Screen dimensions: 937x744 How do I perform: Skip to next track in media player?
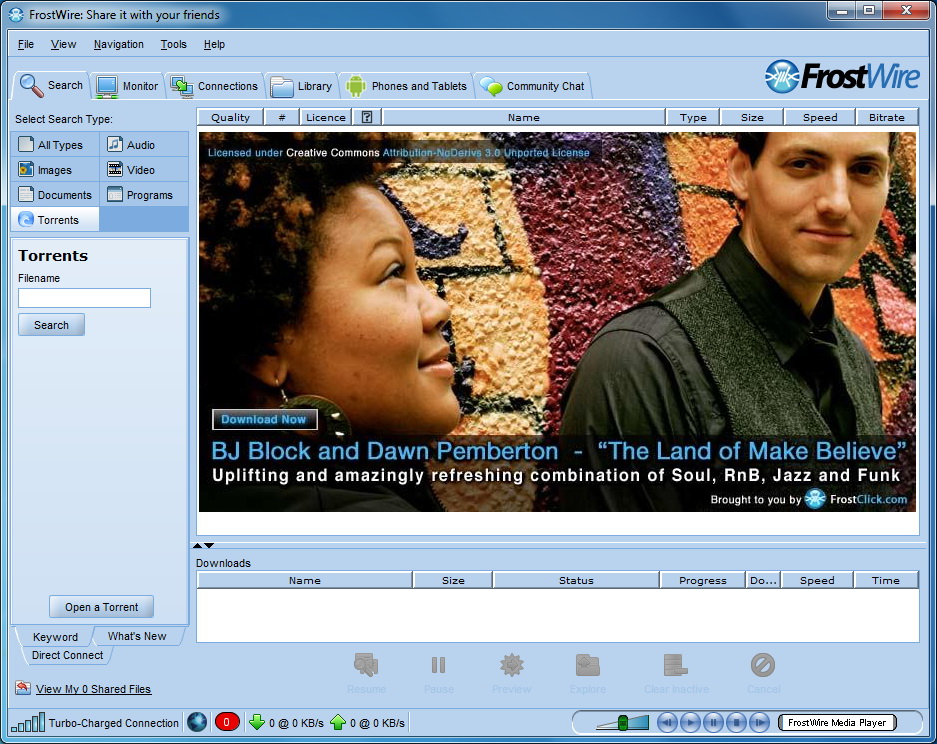(x=760, y=722)
